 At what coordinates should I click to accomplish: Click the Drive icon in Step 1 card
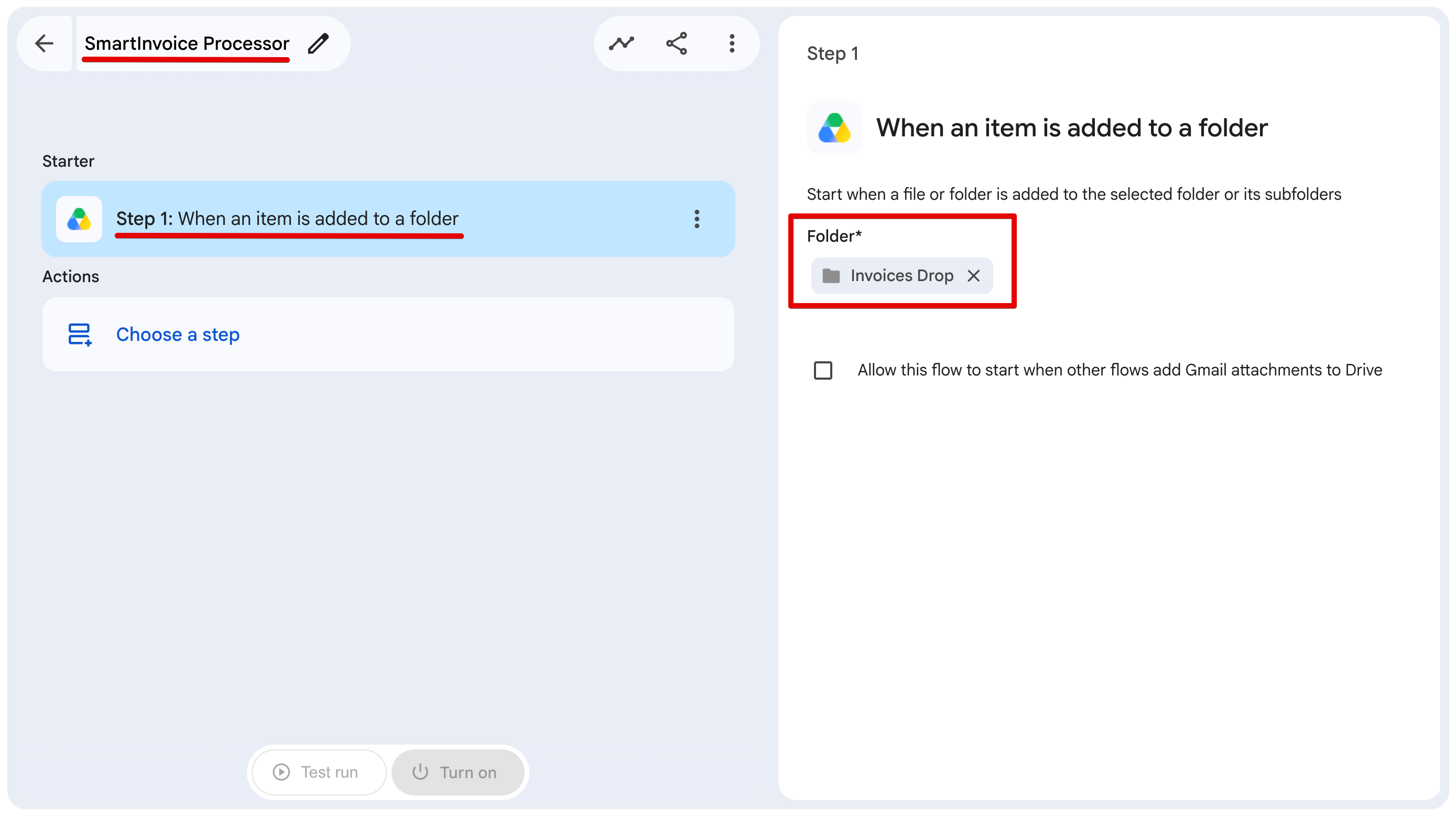coord(79,219)
